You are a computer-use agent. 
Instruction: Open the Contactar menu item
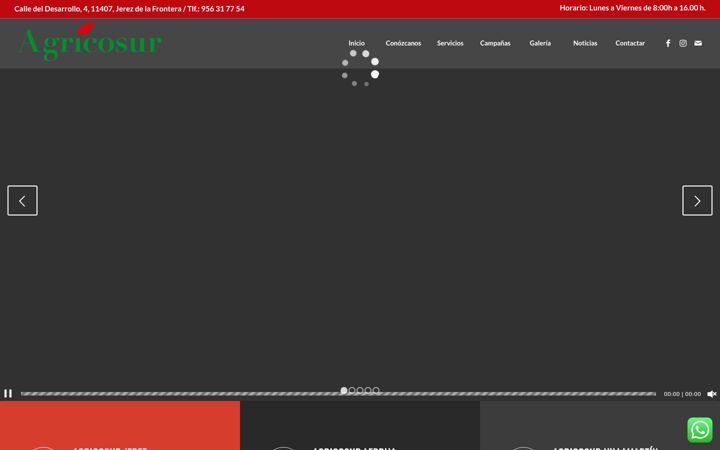pyautogui.click(x=630, y=43)
